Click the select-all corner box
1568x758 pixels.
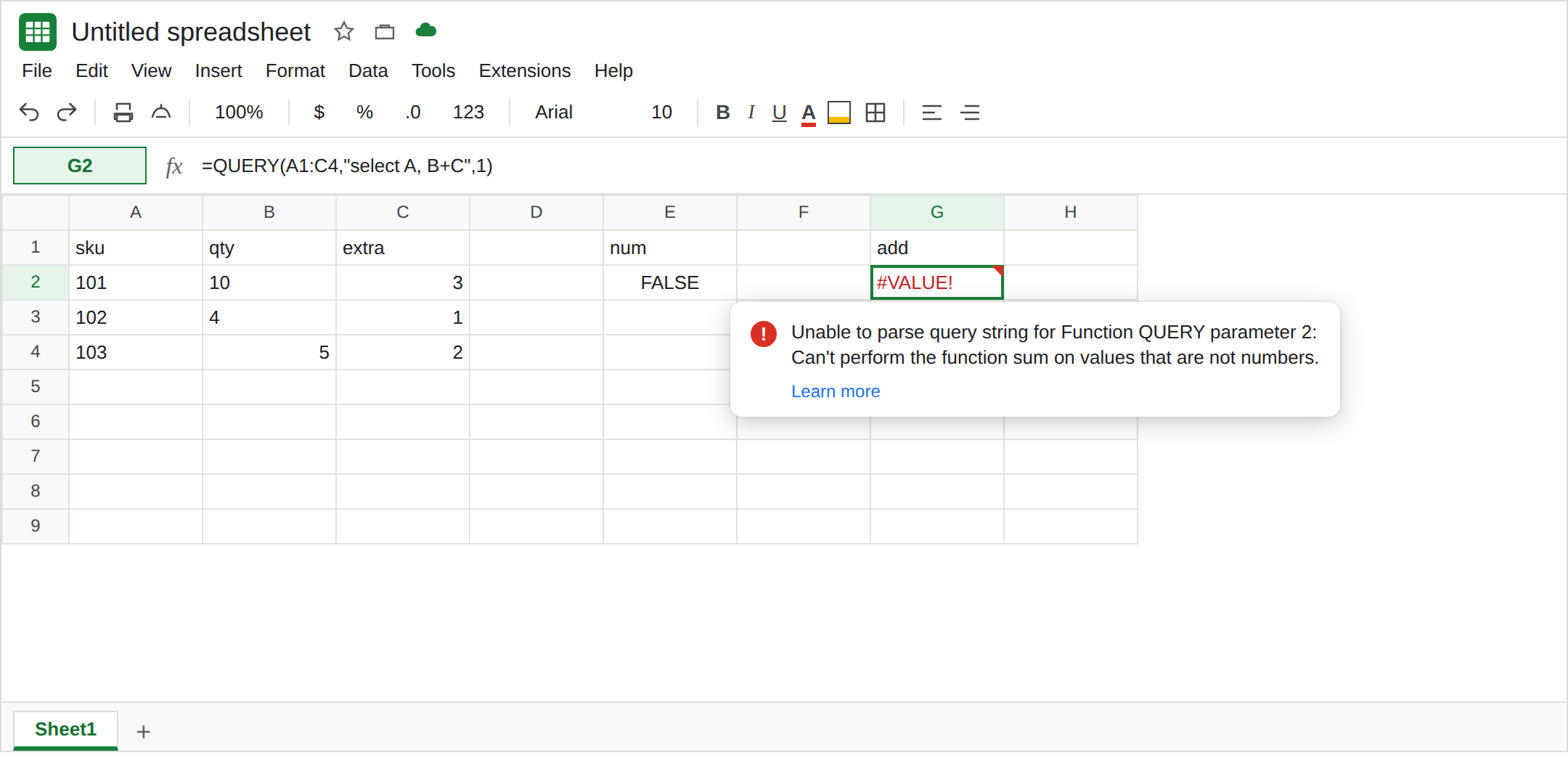pos(36,212)
